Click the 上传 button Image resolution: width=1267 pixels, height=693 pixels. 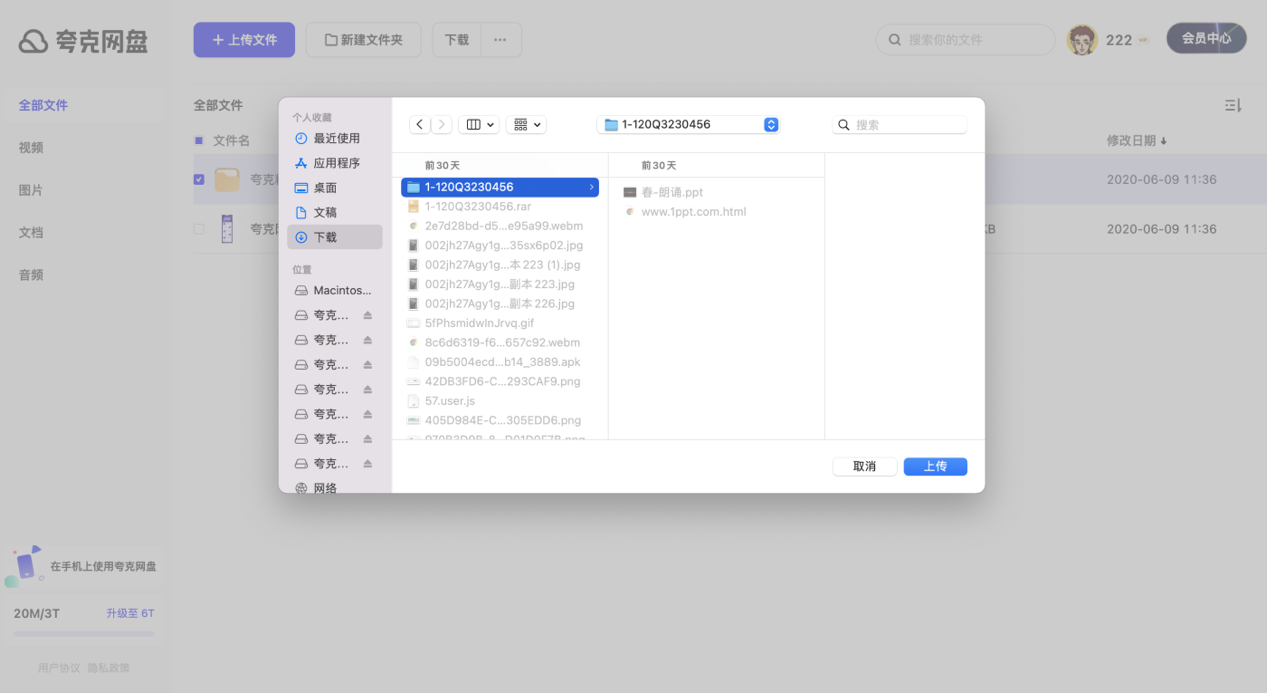934,466
